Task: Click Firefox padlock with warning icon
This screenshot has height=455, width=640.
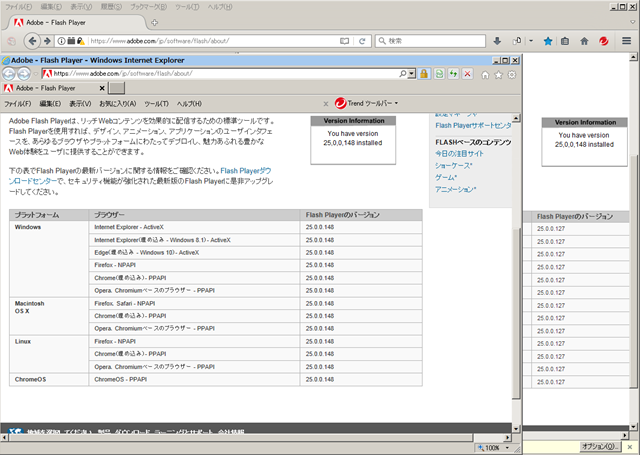Action: pyautogui.click(x=81, y=41)
